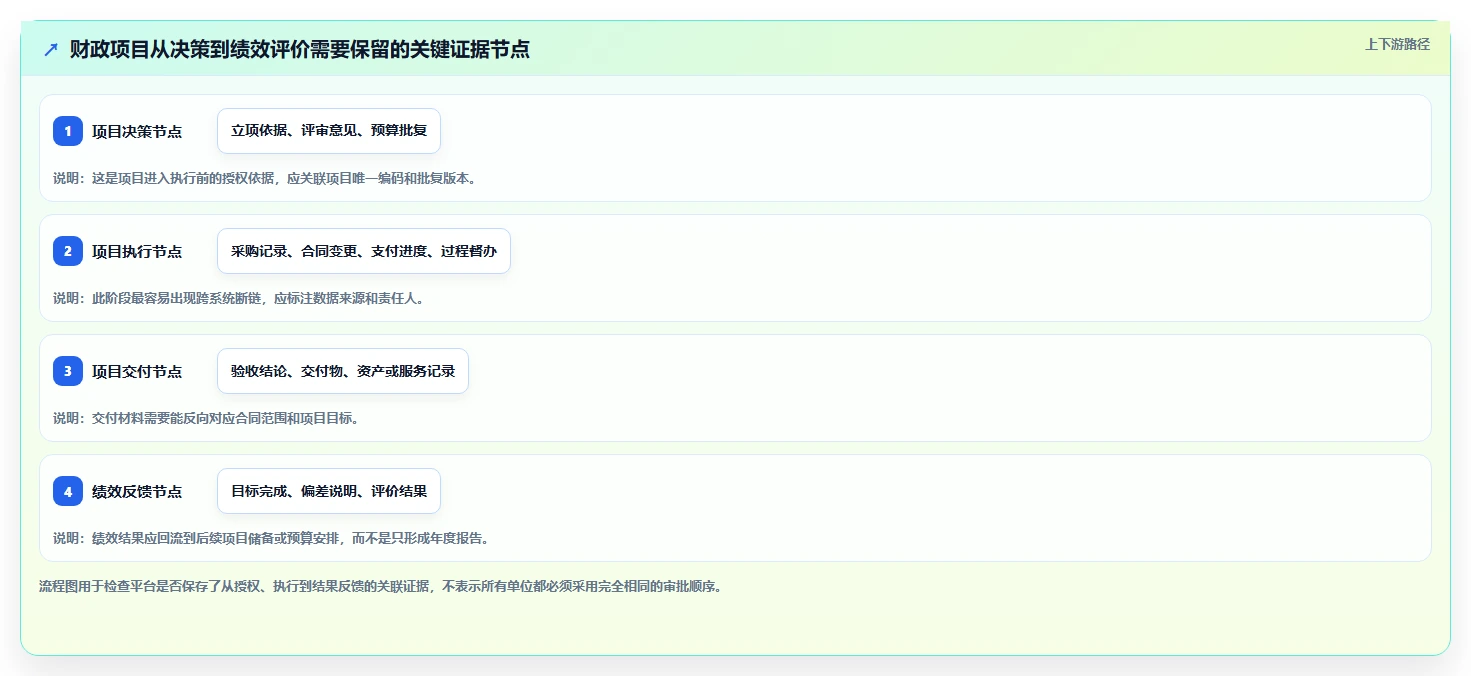Image resolution: width=1471 pixels, height=676 pixels.
Task: Click the 上下游路径 label in the header
Action: tap(1397, 44)
